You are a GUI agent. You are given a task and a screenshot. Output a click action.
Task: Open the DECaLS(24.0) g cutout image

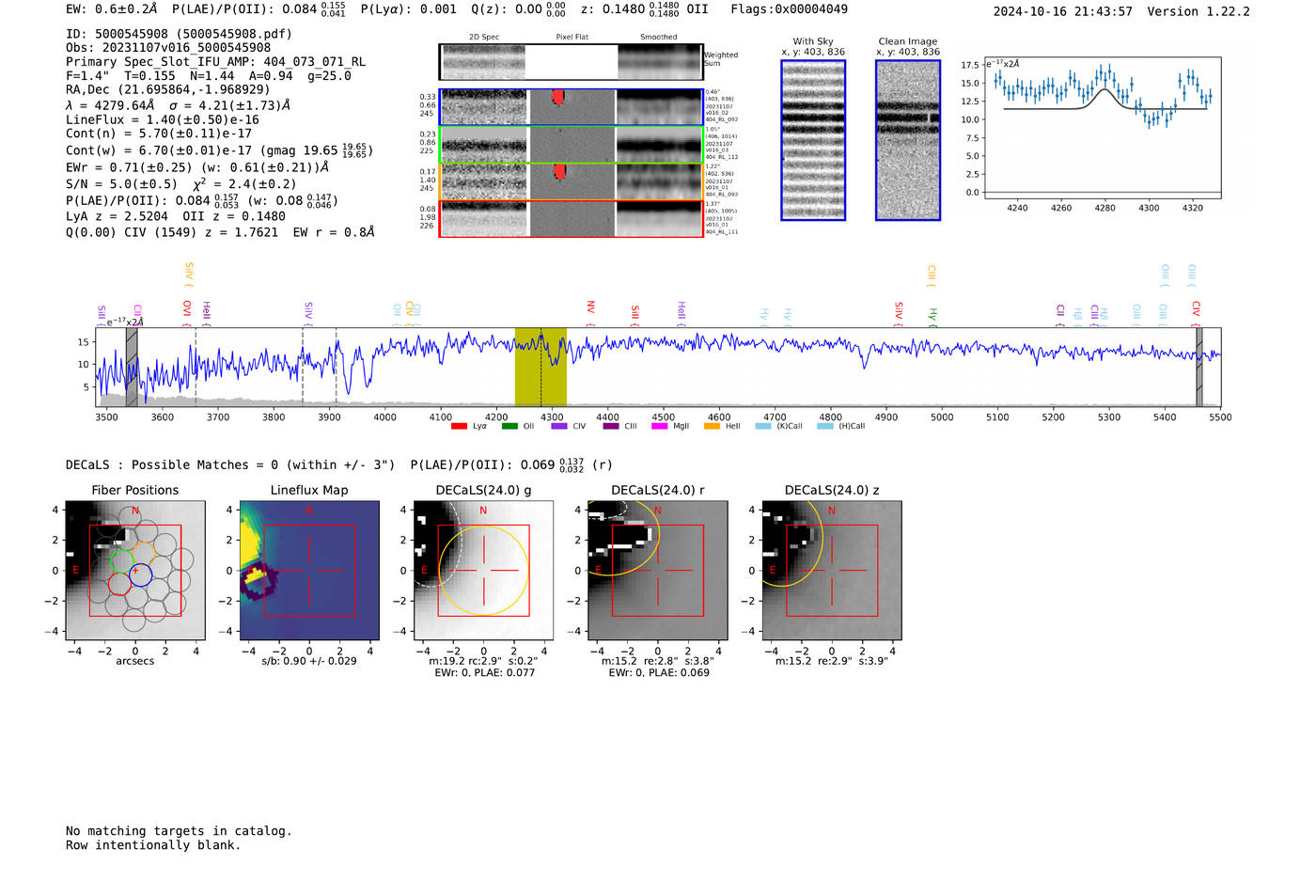click(x=483, y=570)
